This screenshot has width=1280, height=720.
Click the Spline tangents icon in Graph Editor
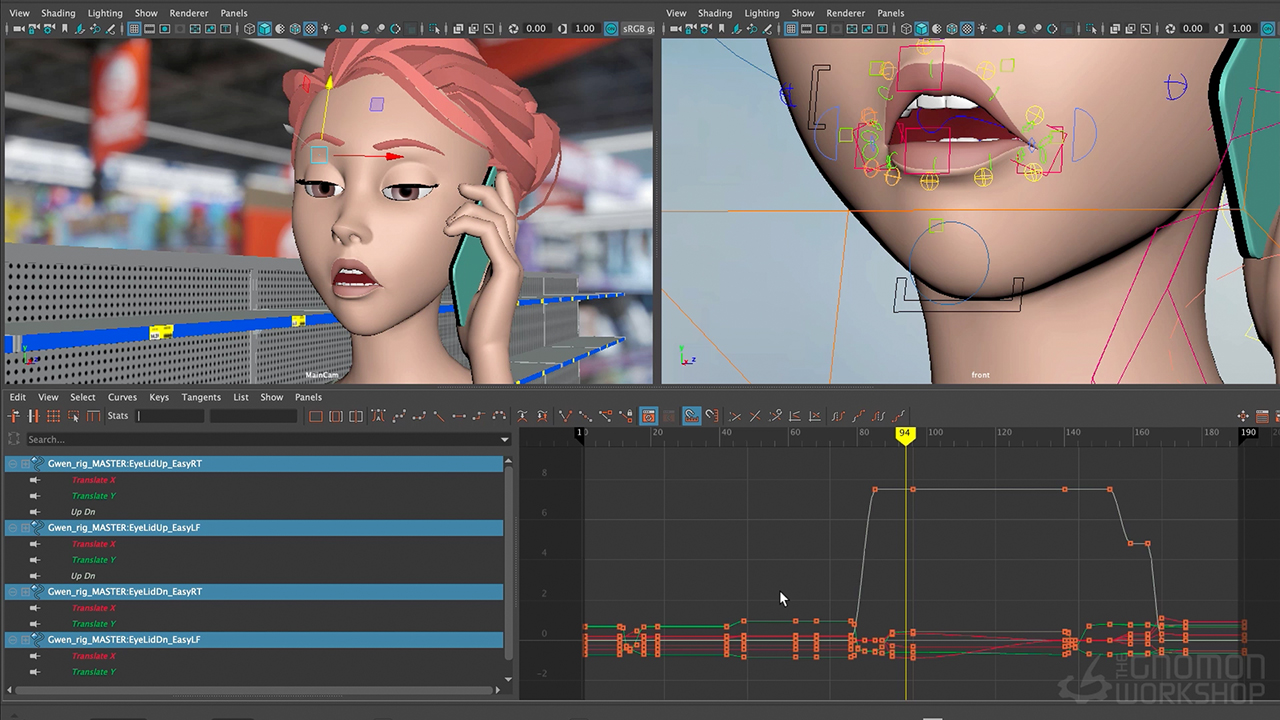click(398, 416)
